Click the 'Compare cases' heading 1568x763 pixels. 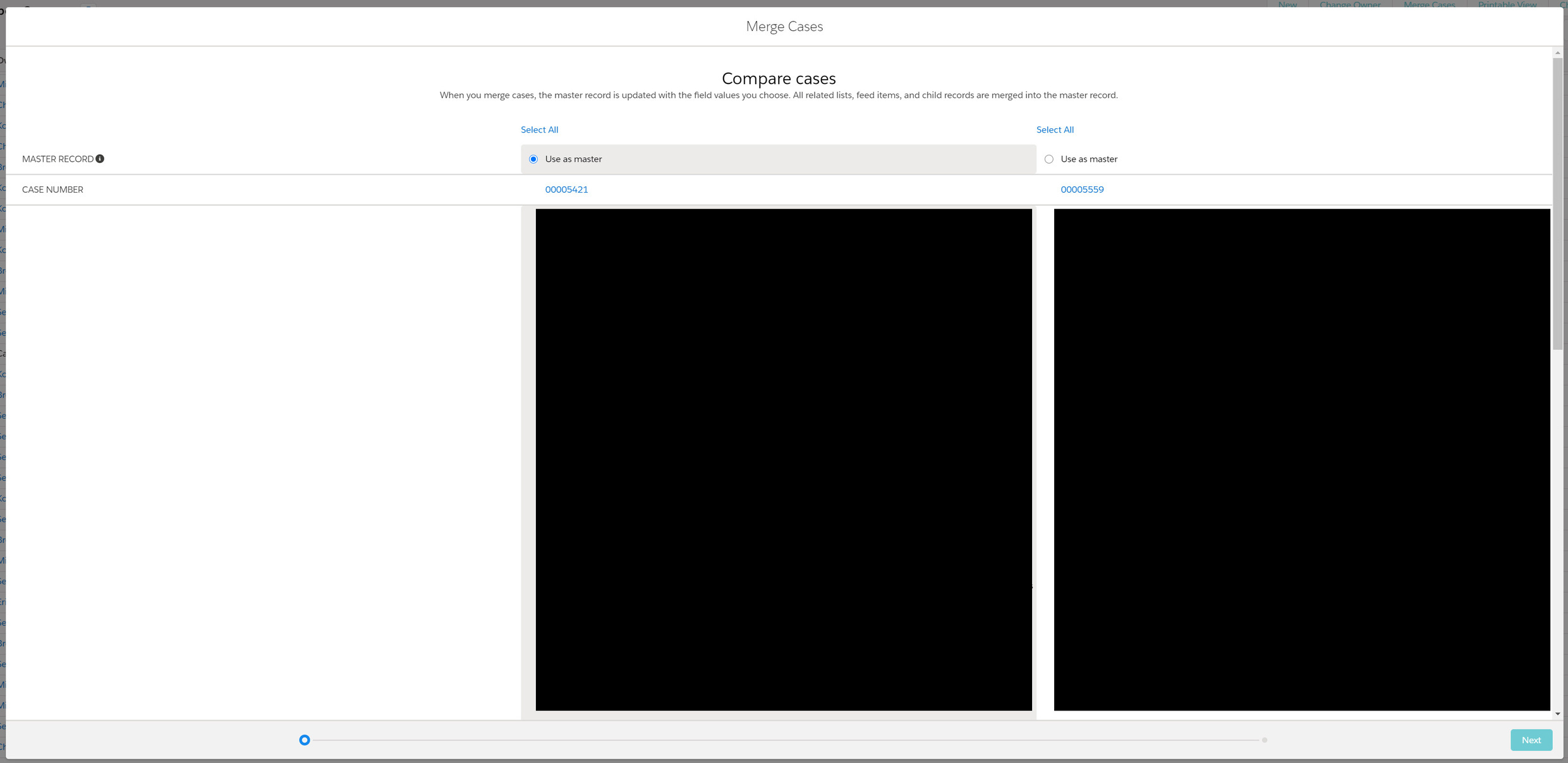pyautogui.click(x=779, y=78)
